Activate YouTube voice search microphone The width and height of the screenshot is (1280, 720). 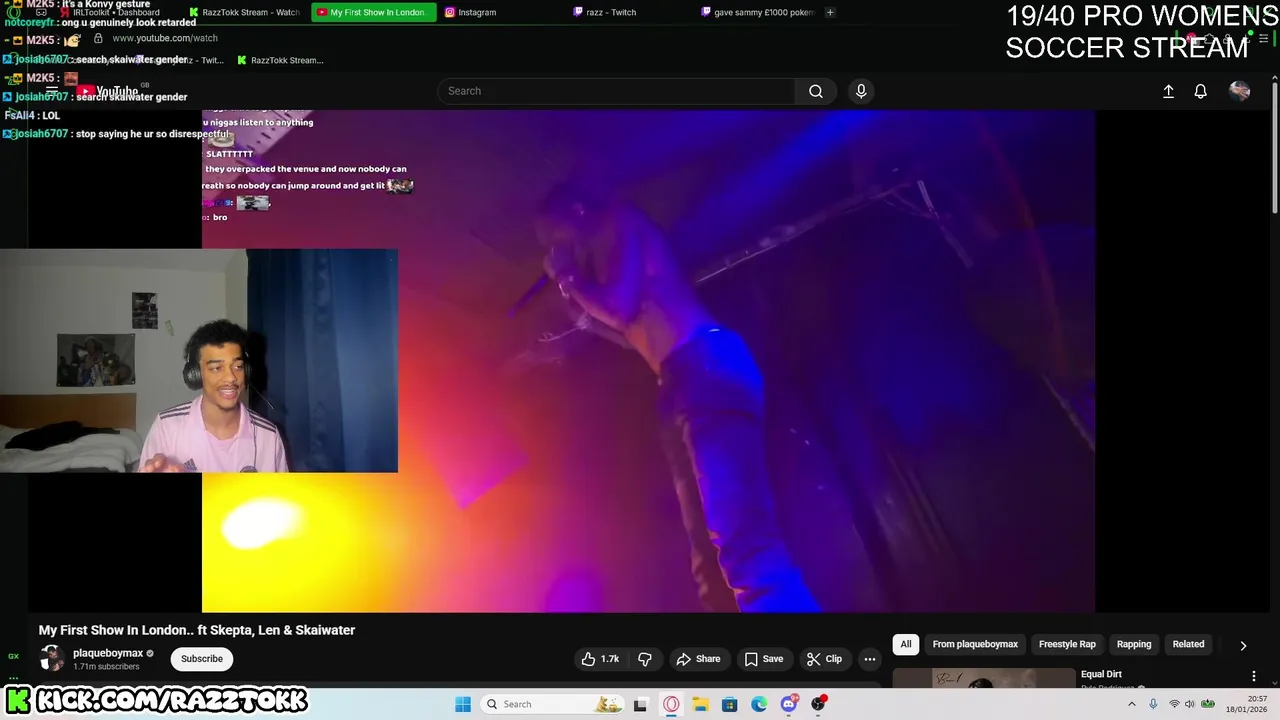pos(861,91)
